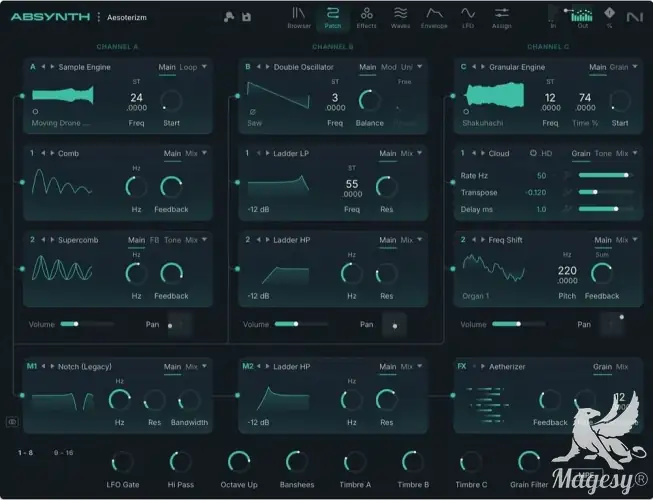Switch to the Patch view
653x500 pixels.
click(332, 17)
